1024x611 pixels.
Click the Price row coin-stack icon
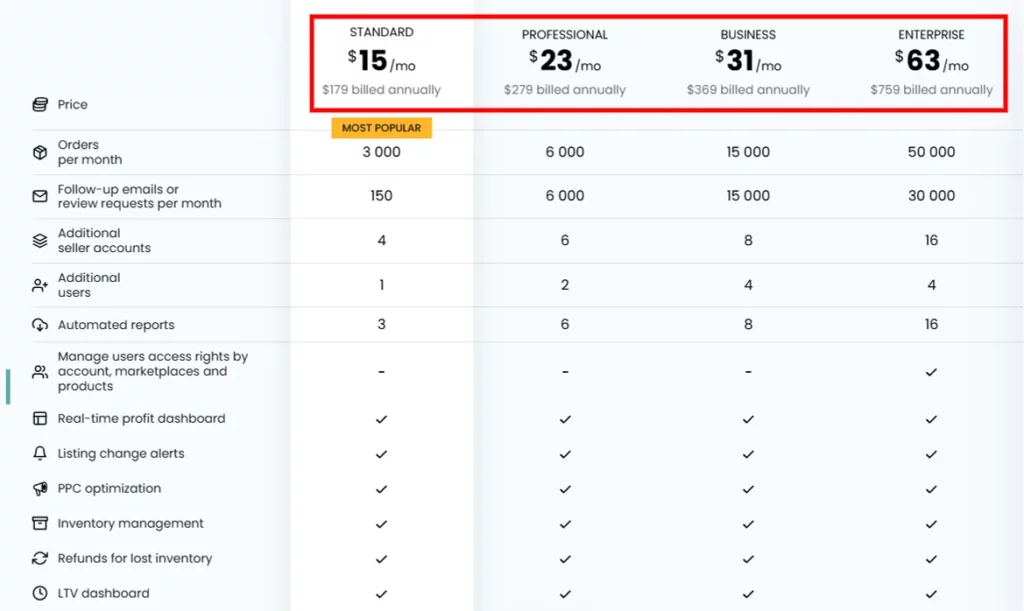pyautogui.click(x=40, y=104)
